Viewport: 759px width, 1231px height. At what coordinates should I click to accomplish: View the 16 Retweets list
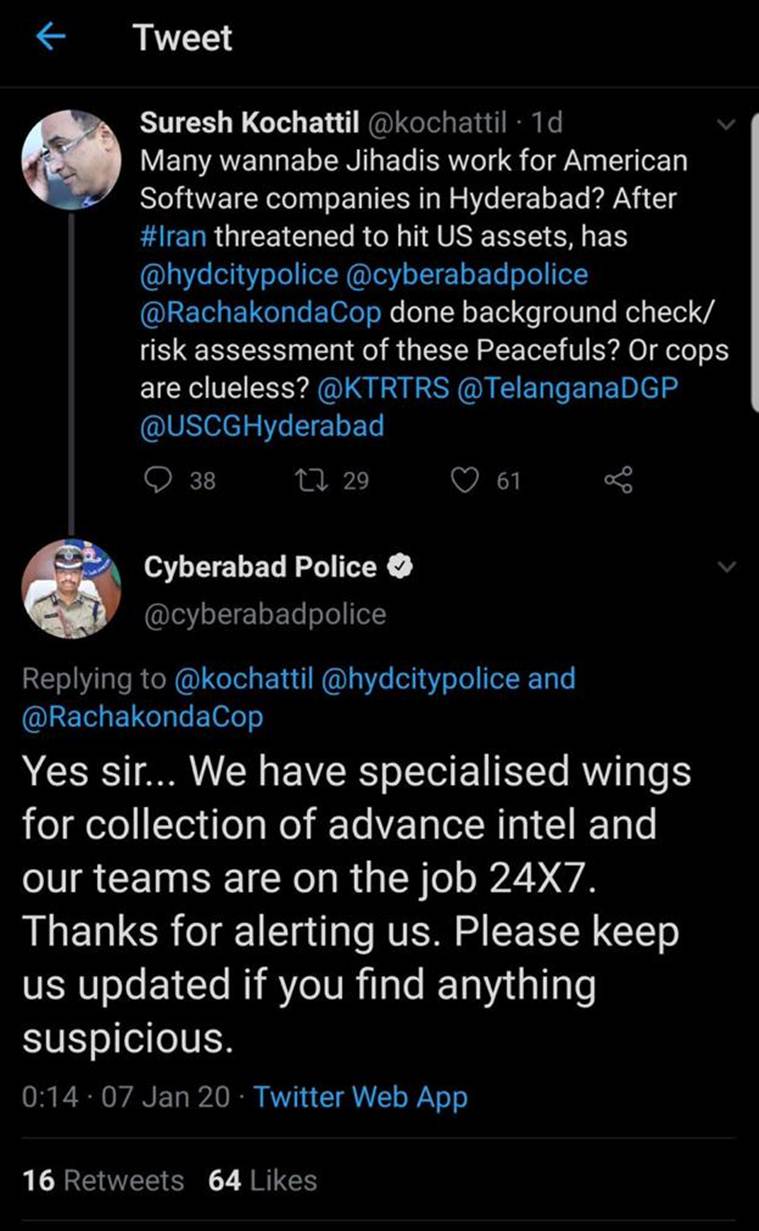[x=103, y=1180]
